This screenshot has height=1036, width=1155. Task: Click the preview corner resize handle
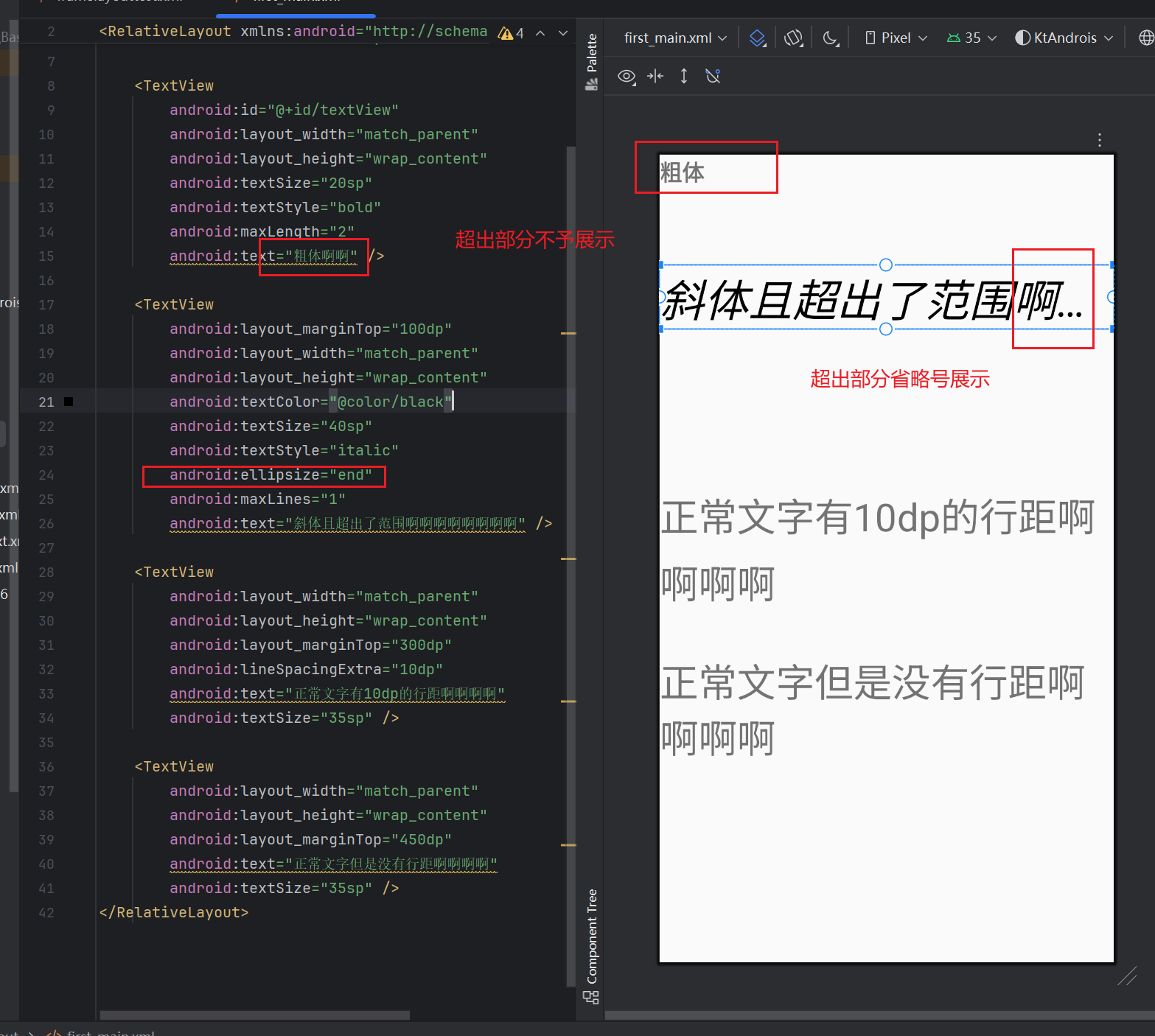coord(1127,977)
